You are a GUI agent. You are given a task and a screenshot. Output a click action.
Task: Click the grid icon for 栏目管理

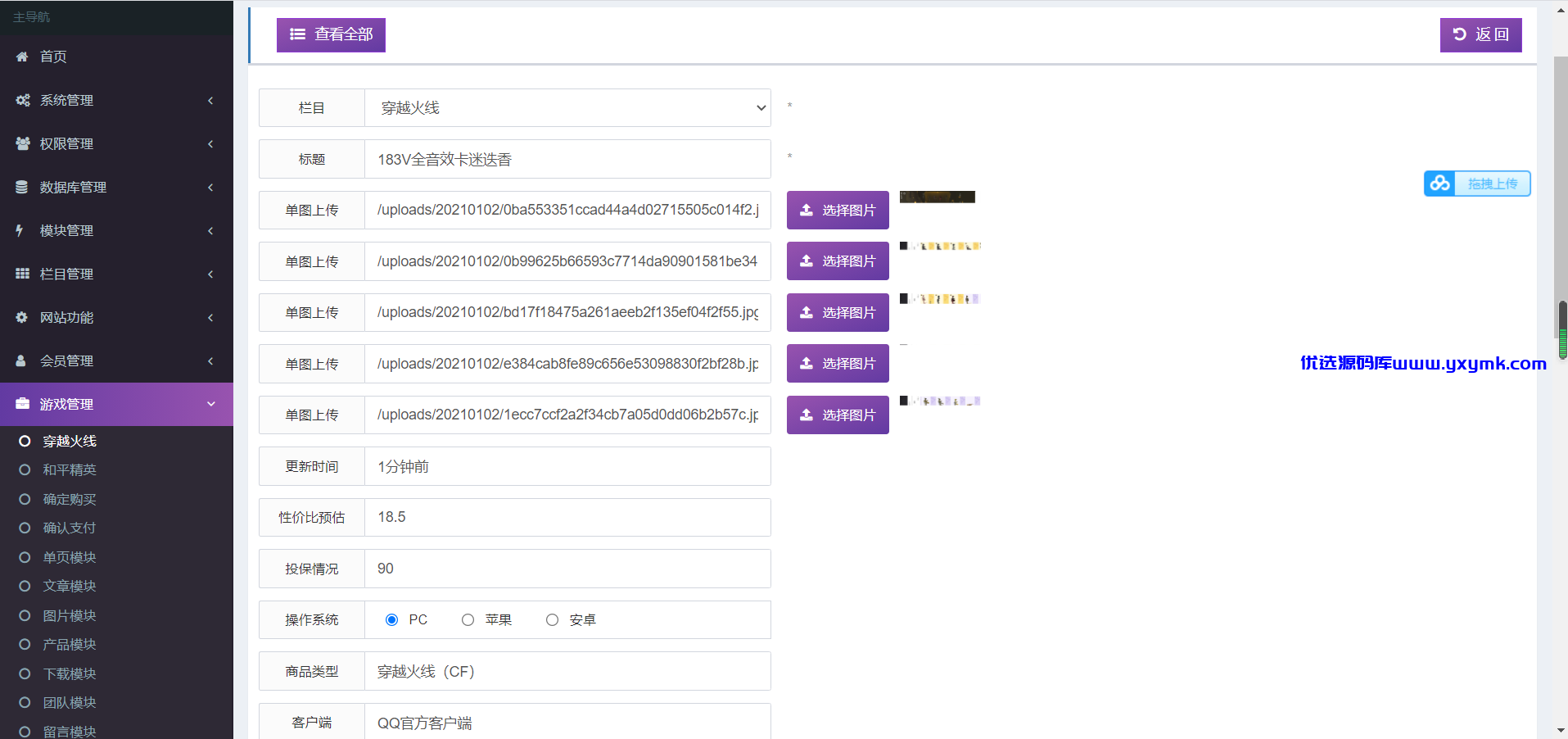click(x=22, y=274)
